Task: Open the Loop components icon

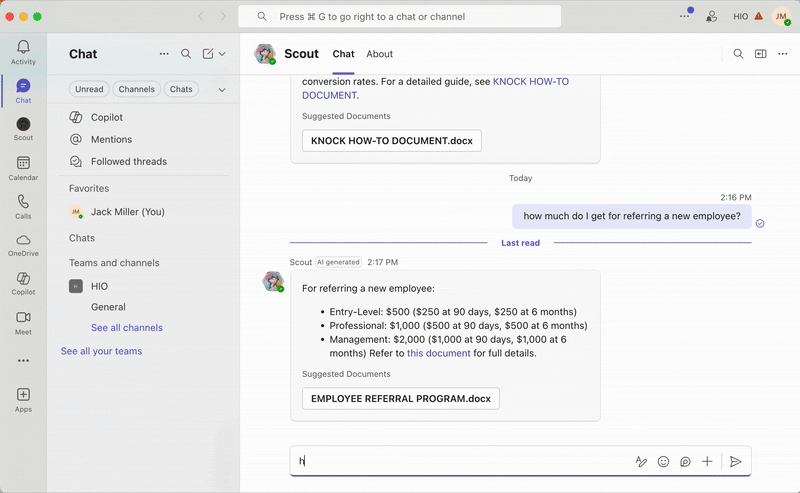Action: click(685, 461)
